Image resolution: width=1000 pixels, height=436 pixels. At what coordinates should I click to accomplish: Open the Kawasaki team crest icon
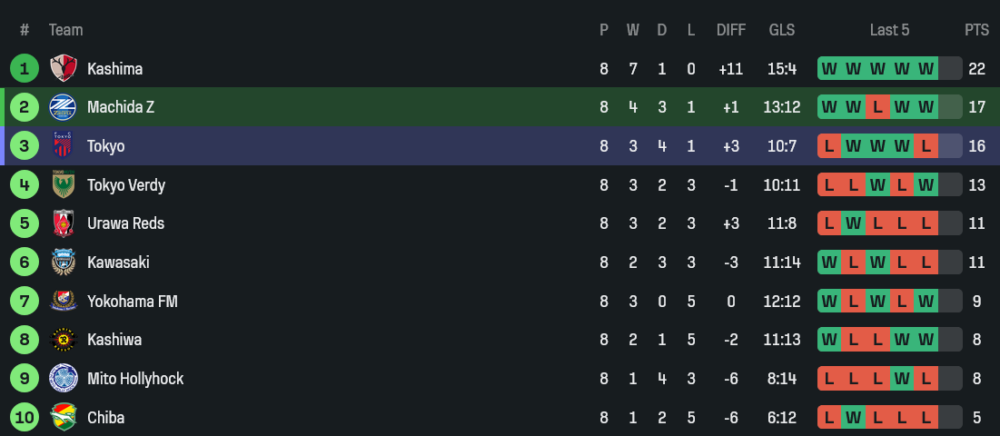(64, 262)
